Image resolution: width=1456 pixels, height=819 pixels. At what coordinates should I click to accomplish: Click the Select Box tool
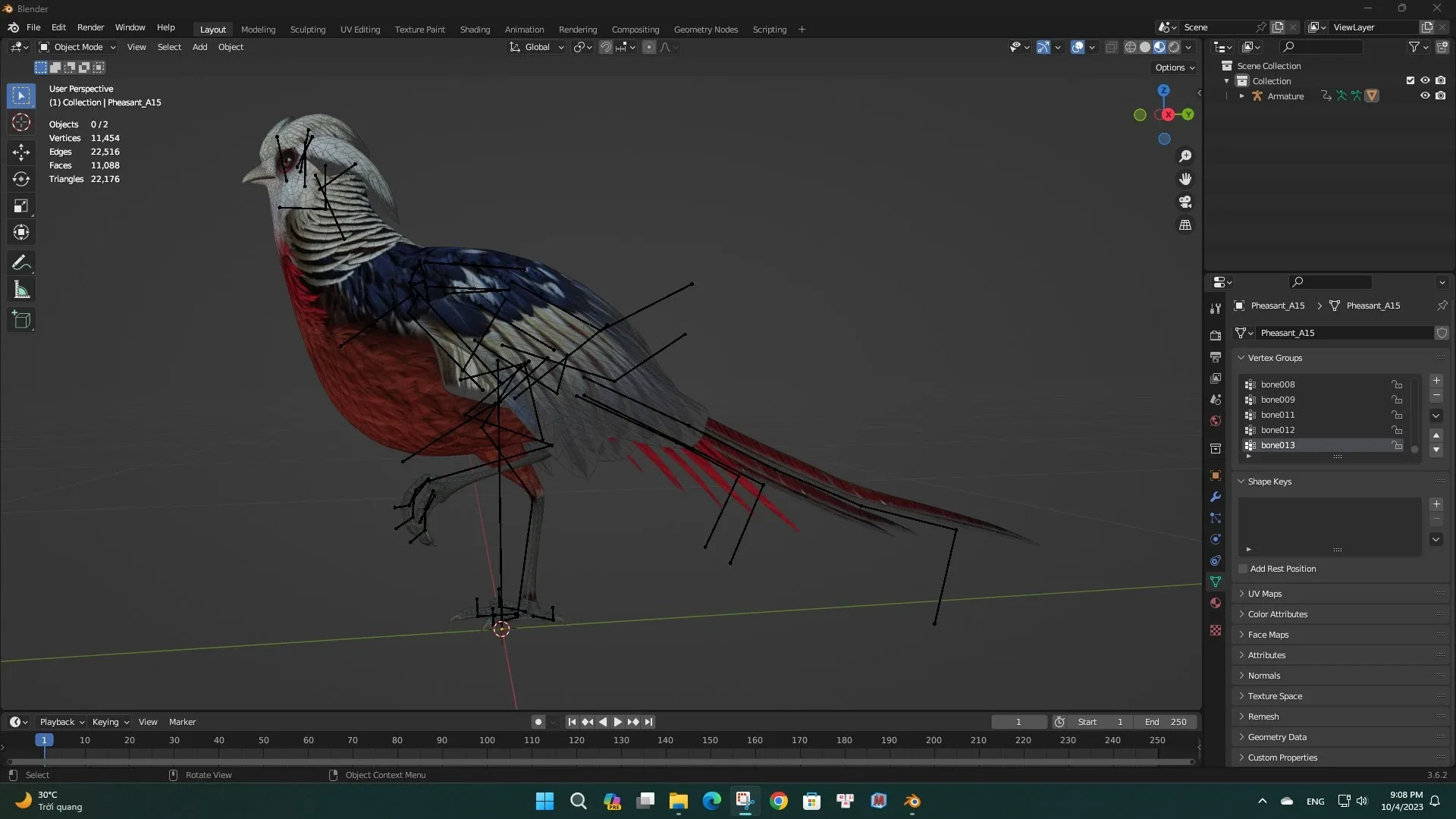point(21,96)
